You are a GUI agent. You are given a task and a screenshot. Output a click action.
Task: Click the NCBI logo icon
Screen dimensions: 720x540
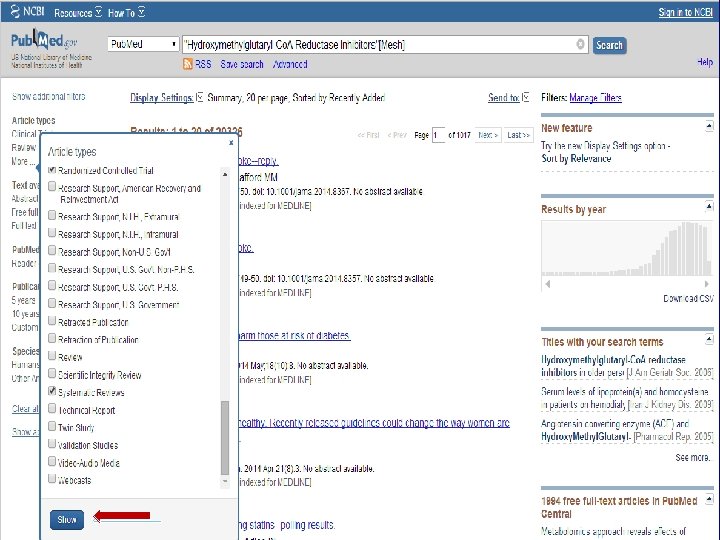point(15,11)
